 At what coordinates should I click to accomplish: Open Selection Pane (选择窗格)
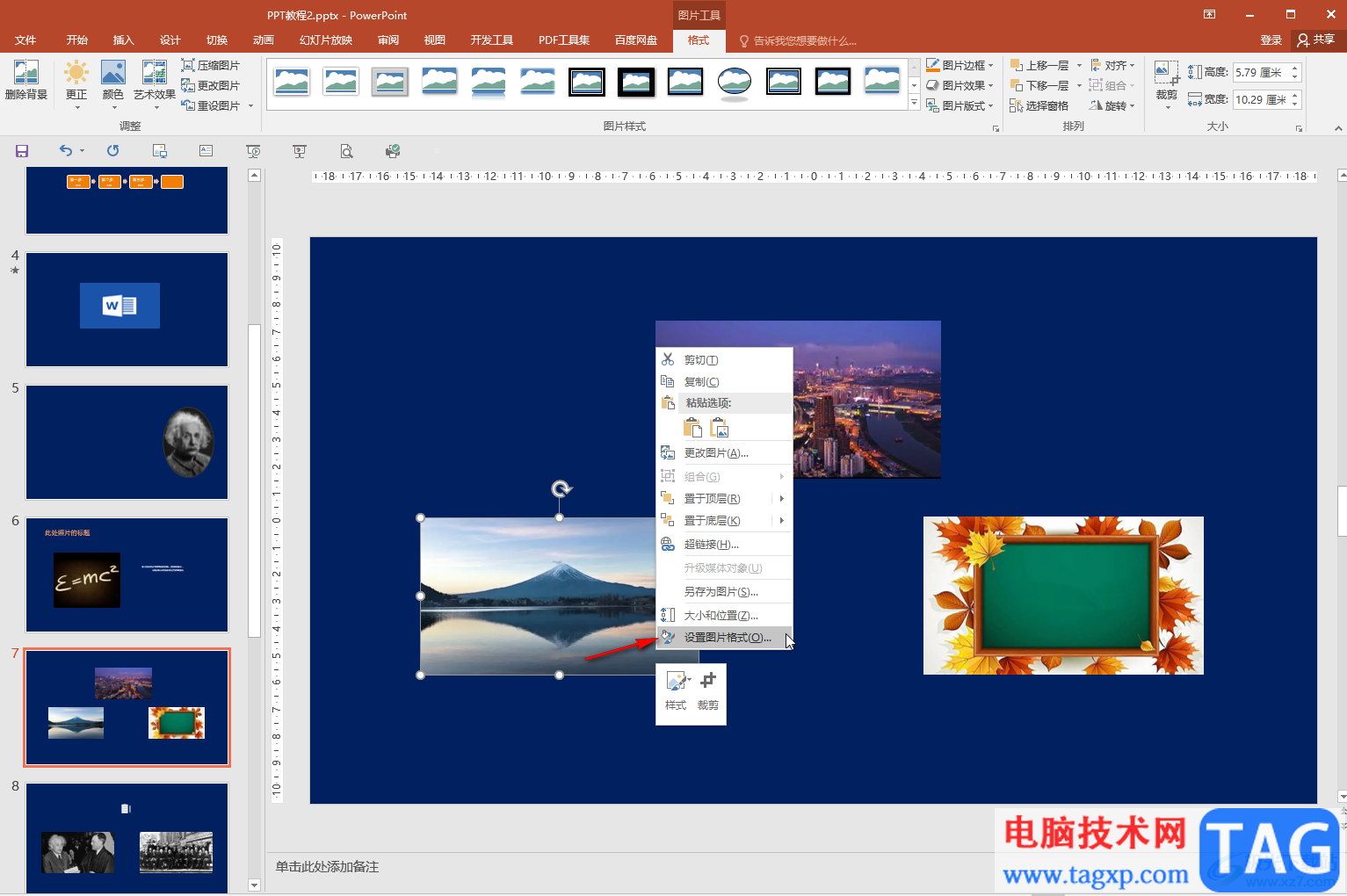(x=1039, y=105)
